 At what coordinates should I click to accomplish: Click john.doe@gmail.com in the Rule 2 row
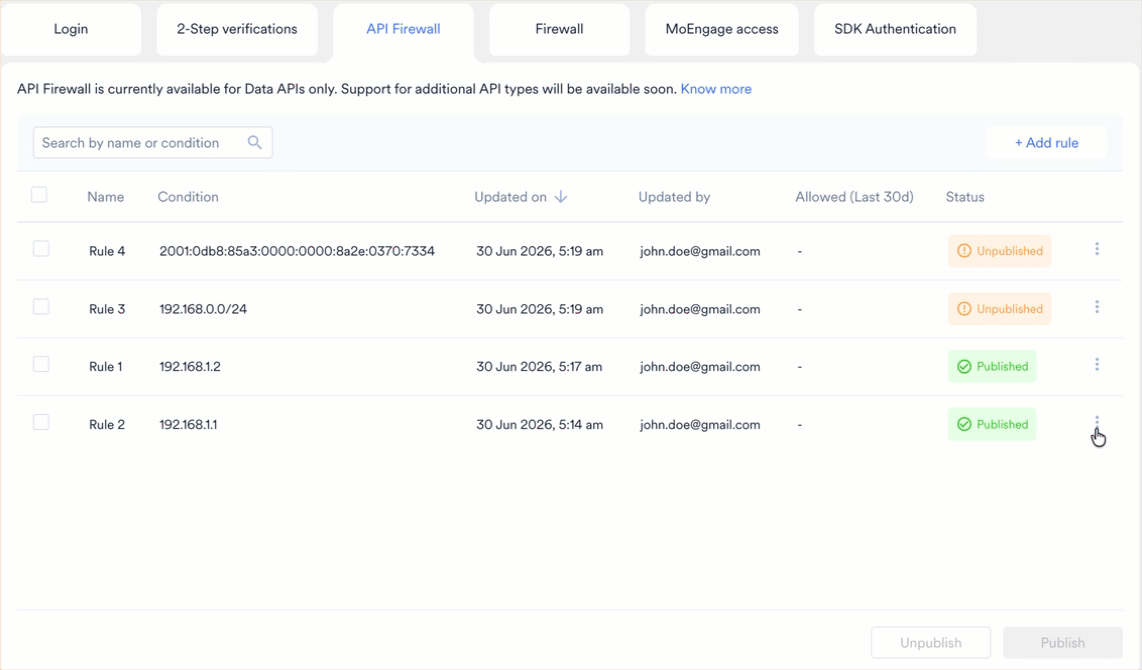(700, 425)
